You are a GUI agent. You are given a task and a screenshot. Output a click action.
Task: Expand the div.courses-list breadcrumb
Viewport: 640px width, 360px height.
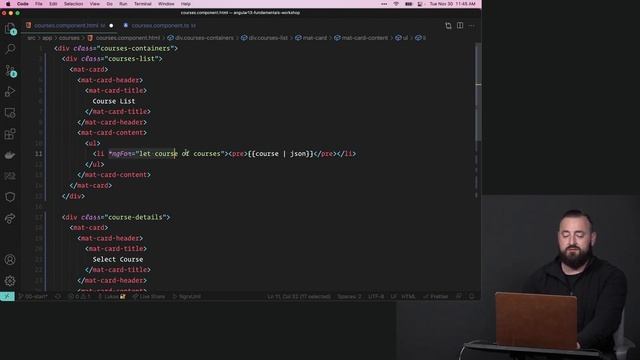264,38
